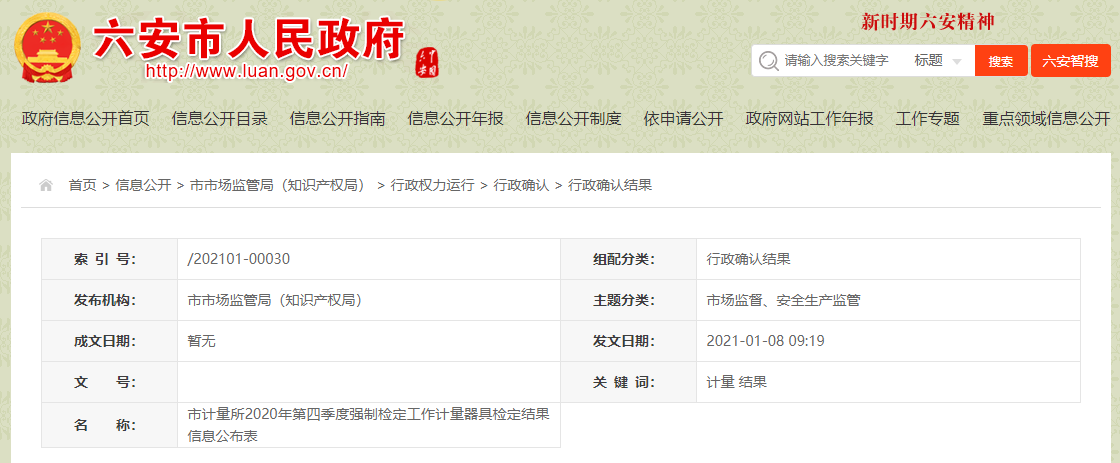Click the 新时期六安精神 banner text
This screenshot has height=463, width=1120.
point(928,22)
